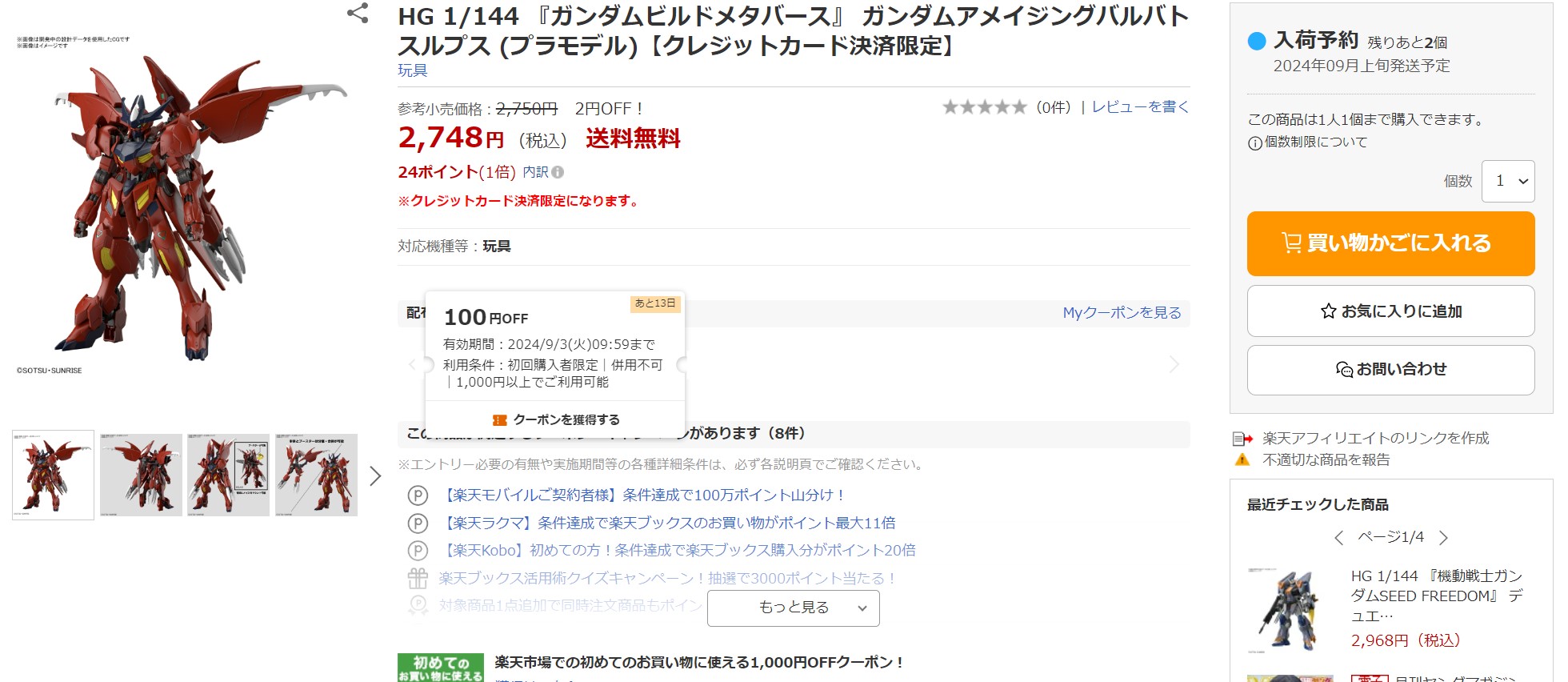1568x682 pixels.
Task: Go to next coupon with right arrow
Action: coord(1174,365)
